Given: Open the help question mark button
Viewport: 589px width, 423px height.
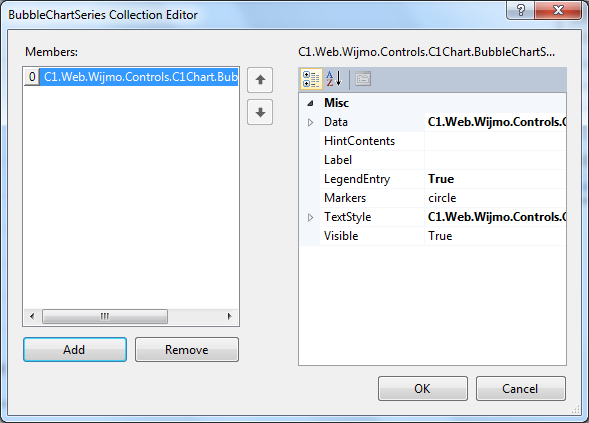Looking at the screenshot, I should (x=520, y=10).
